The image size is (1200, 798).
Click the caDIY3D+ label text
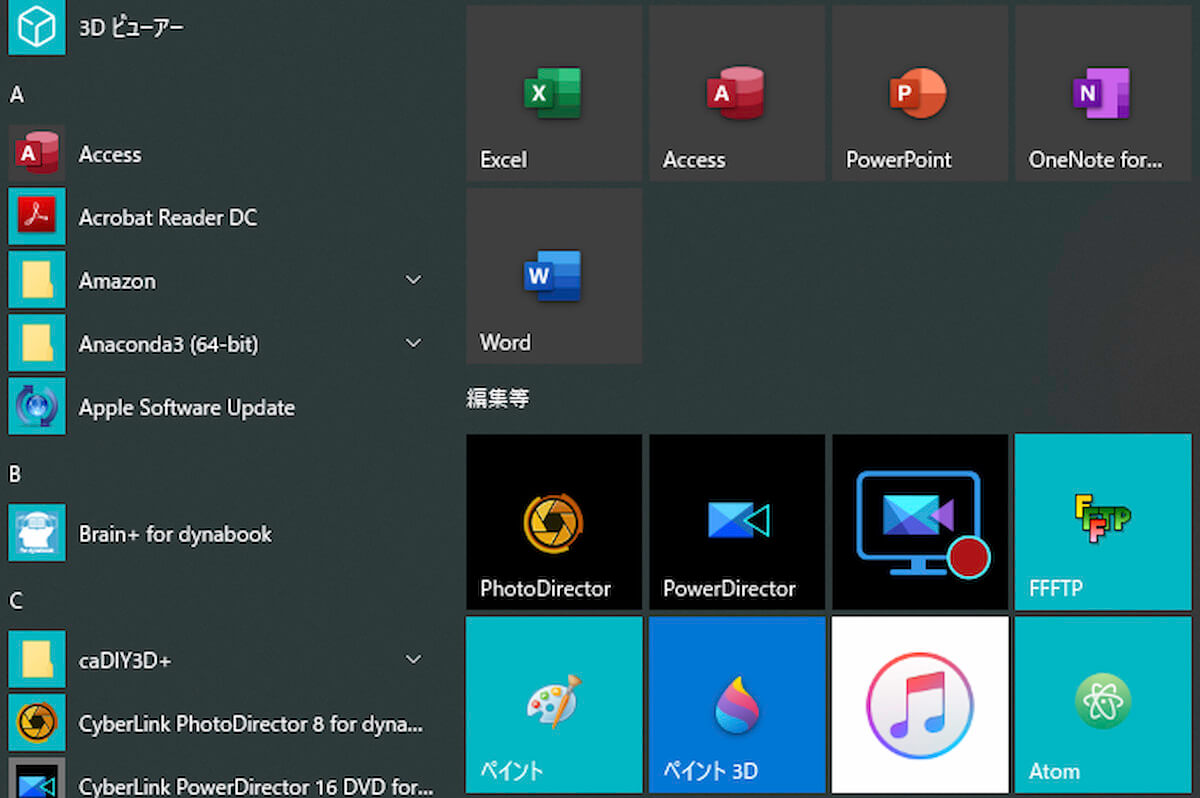124,660
